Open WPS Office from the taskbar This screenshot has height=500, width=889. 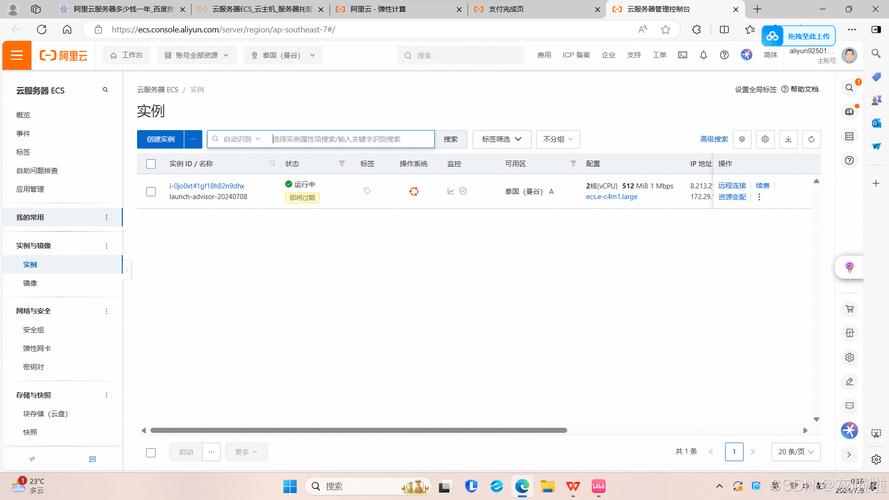[573, 486]
